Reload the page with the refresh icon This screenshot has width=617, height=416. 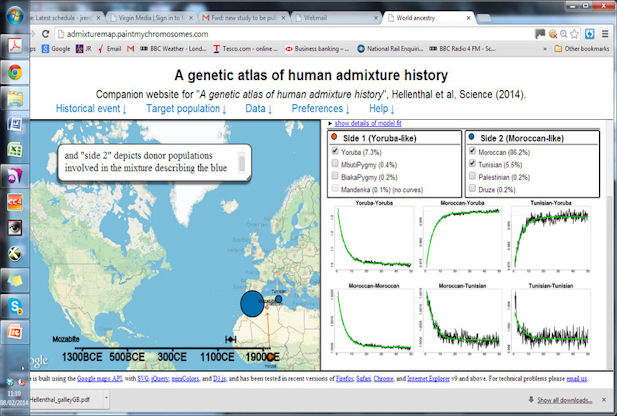(x=46, y=34)
